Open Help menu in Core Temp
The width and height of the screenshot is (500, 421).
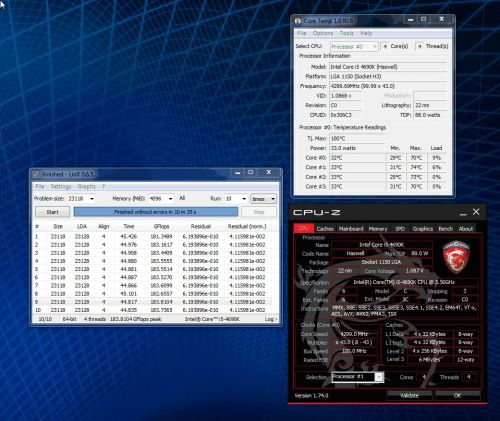point(366,33)
